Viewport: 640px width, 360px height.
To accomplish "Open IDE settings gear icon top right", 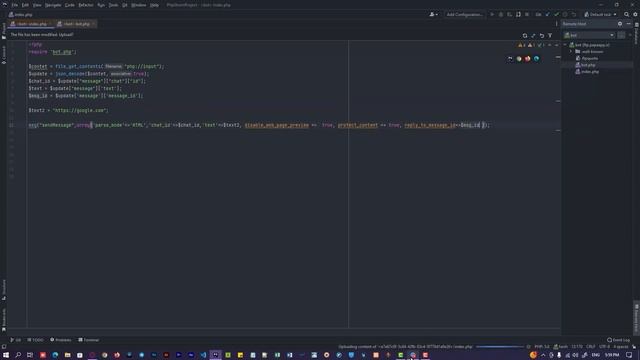I will (635, 14).
